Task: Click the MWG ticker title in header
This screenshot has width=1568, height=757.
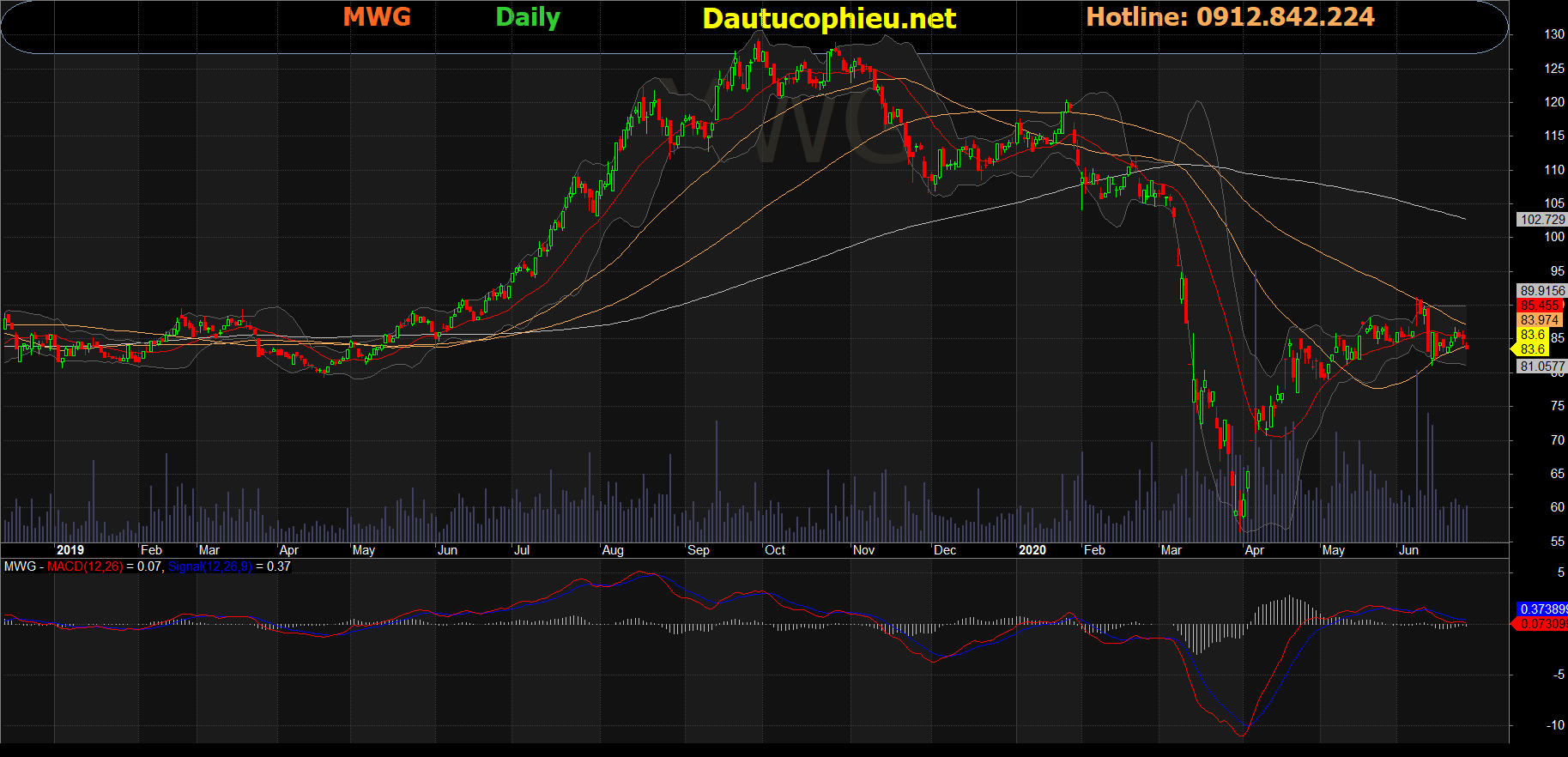Action: click(377, 17)
